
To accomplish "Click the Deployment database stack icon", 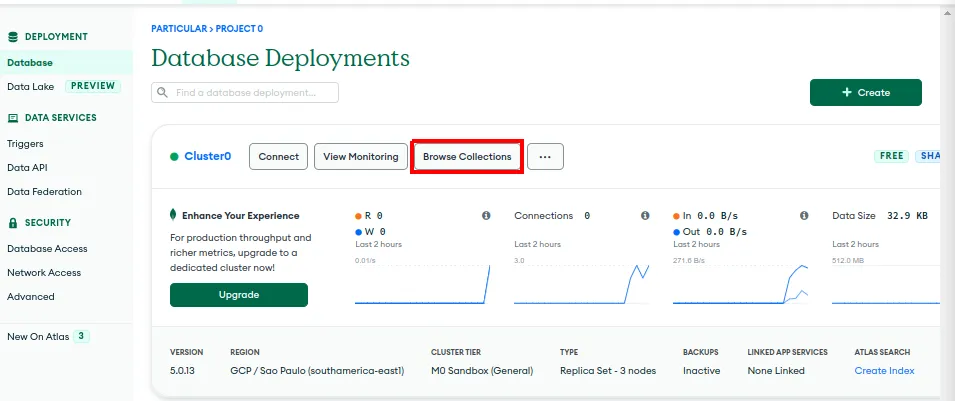I will [x=13, y=37].
